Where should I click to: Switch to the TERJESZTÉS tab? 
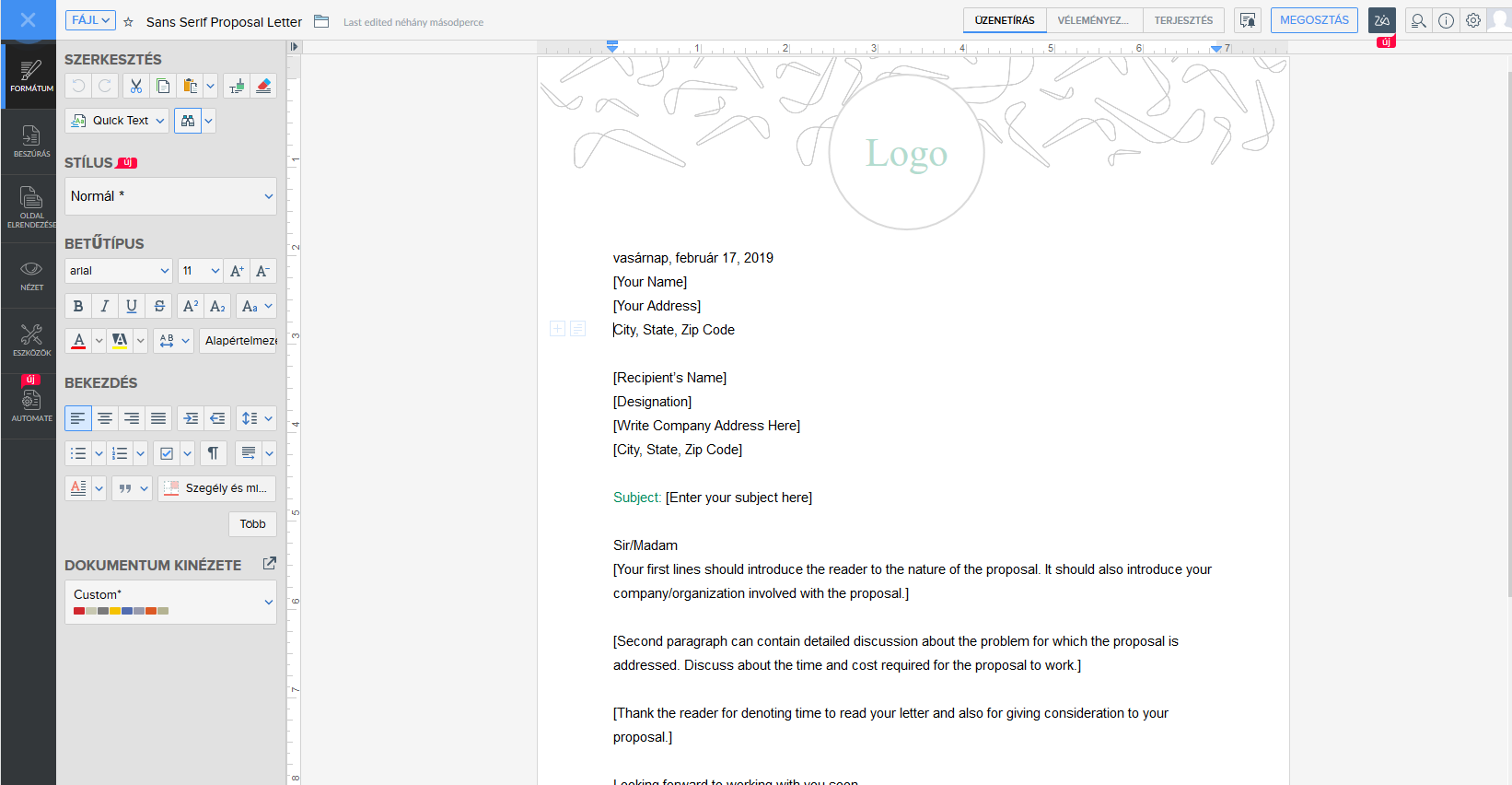[1183, 20]
